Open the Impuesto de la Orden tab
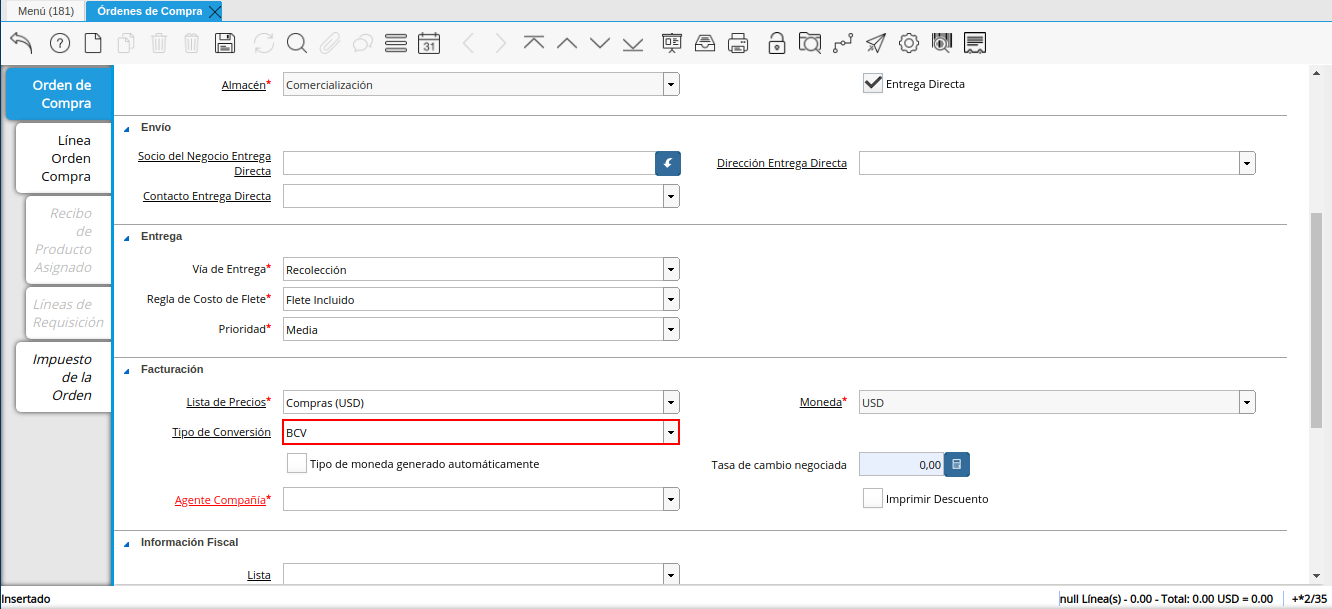This screenshot has width=1332, height=609. (x=65, y=377)
